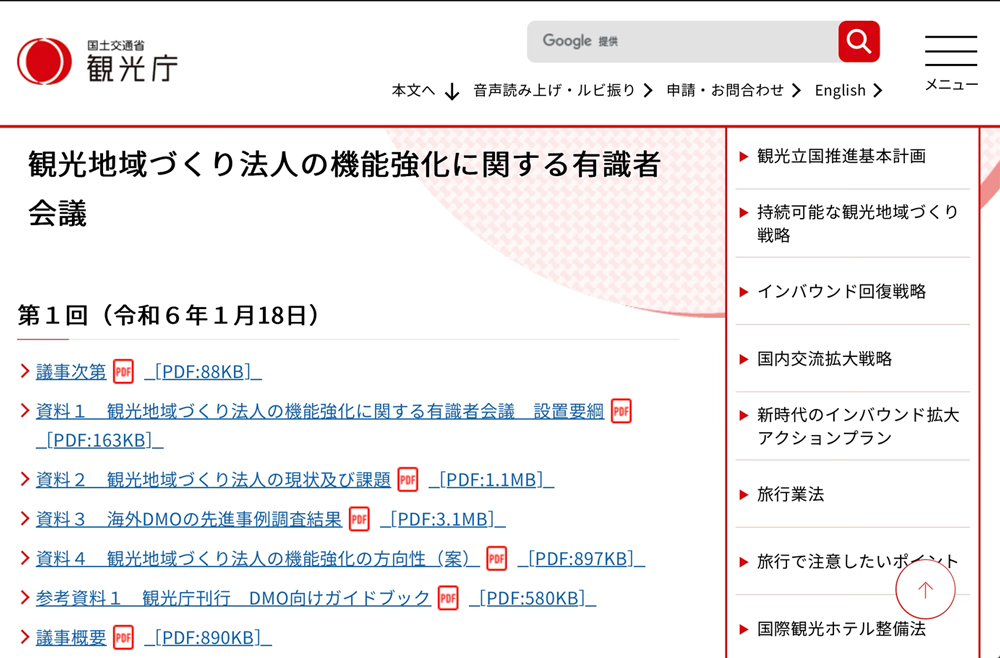Expand the chevron next to English
1000x658 pixels.
879,90
